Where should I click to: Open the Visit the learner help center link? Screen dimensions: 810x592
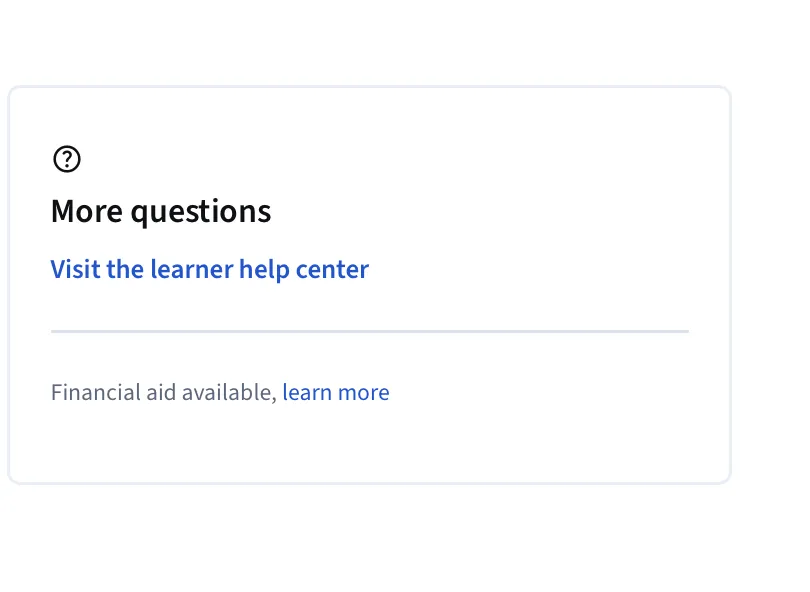[x=210, y=269]
